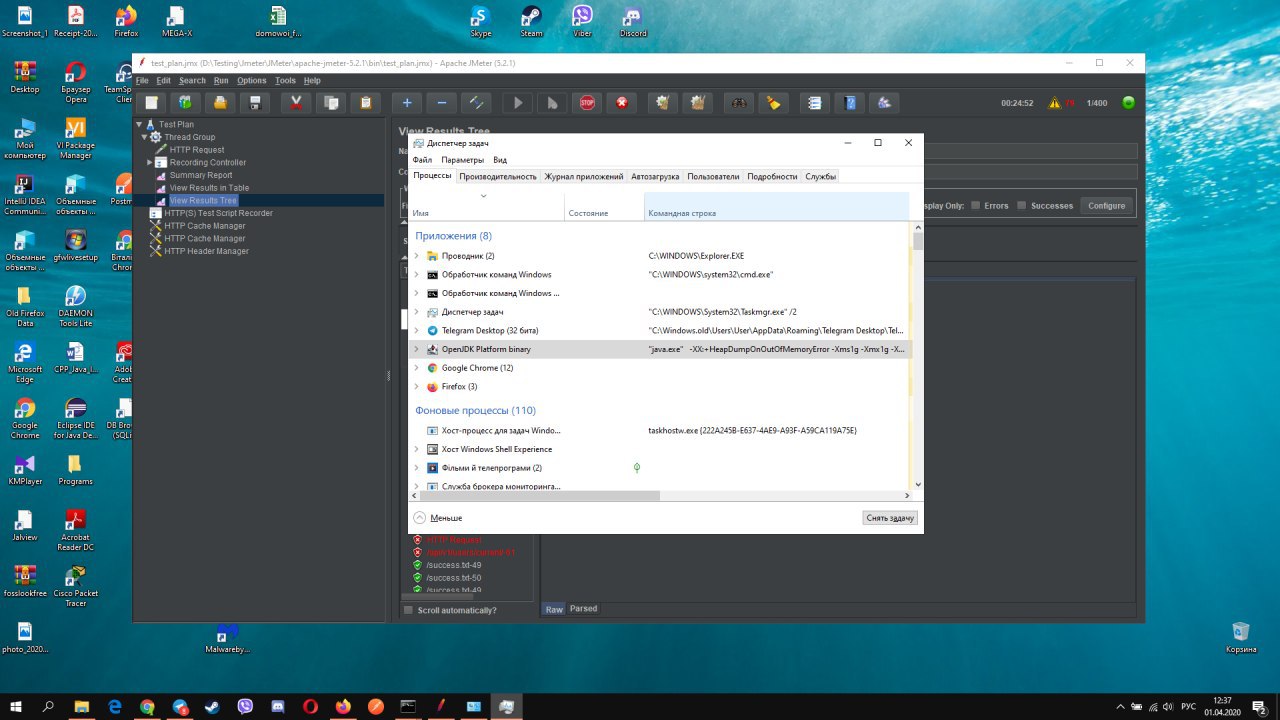This screenshot has width=1280, height=720.
Task: Open JMeter Help question mark icon
Action: coord(849,102)
